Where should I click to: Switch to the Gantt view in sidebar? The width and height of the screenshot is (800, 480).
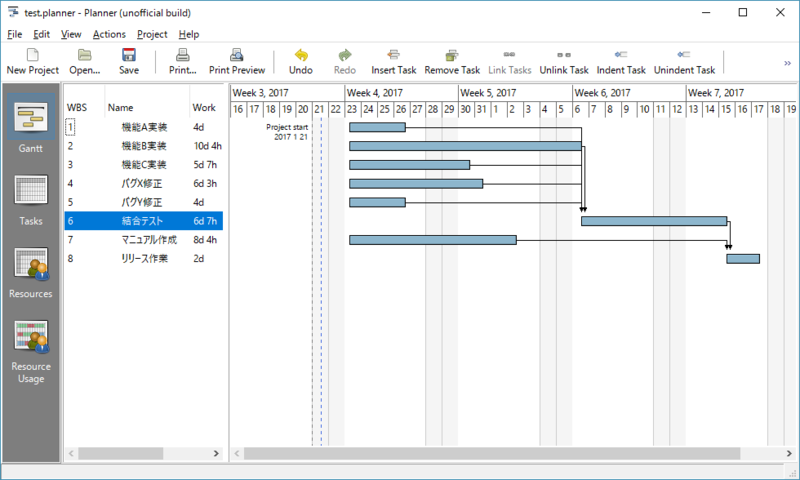[x=31, y=125]
